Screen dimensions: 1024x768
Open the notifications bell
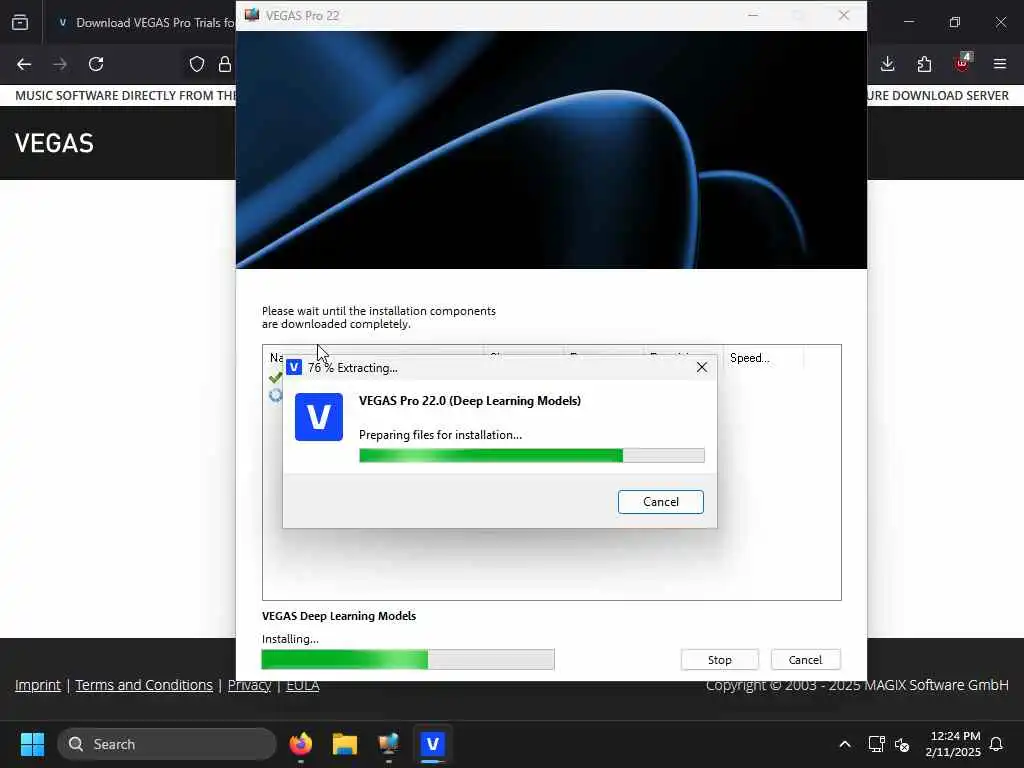pos(996,744)
